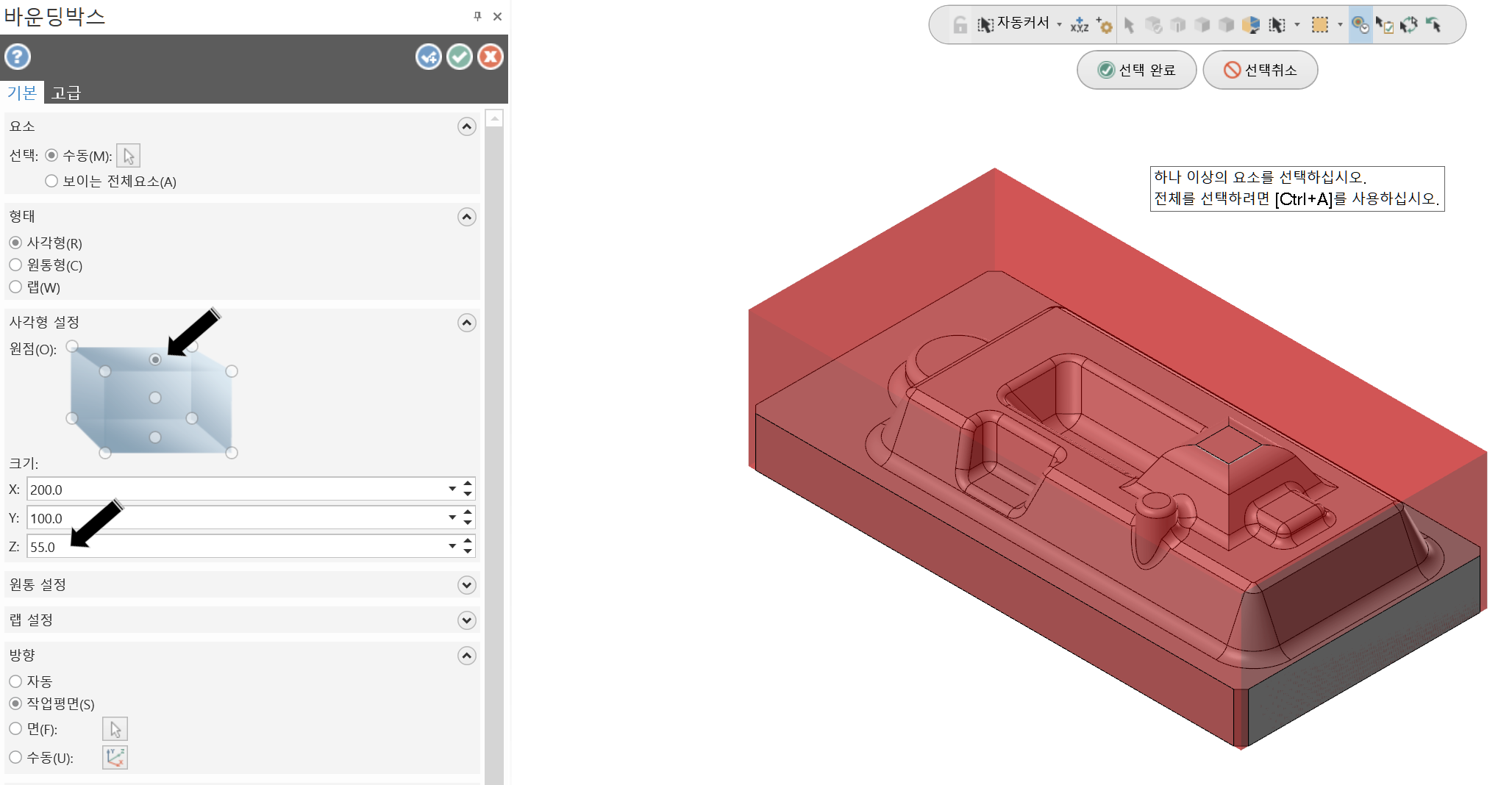Confirm with the green OK checkmark button
Screen dimensions: 1512x785
460,57
